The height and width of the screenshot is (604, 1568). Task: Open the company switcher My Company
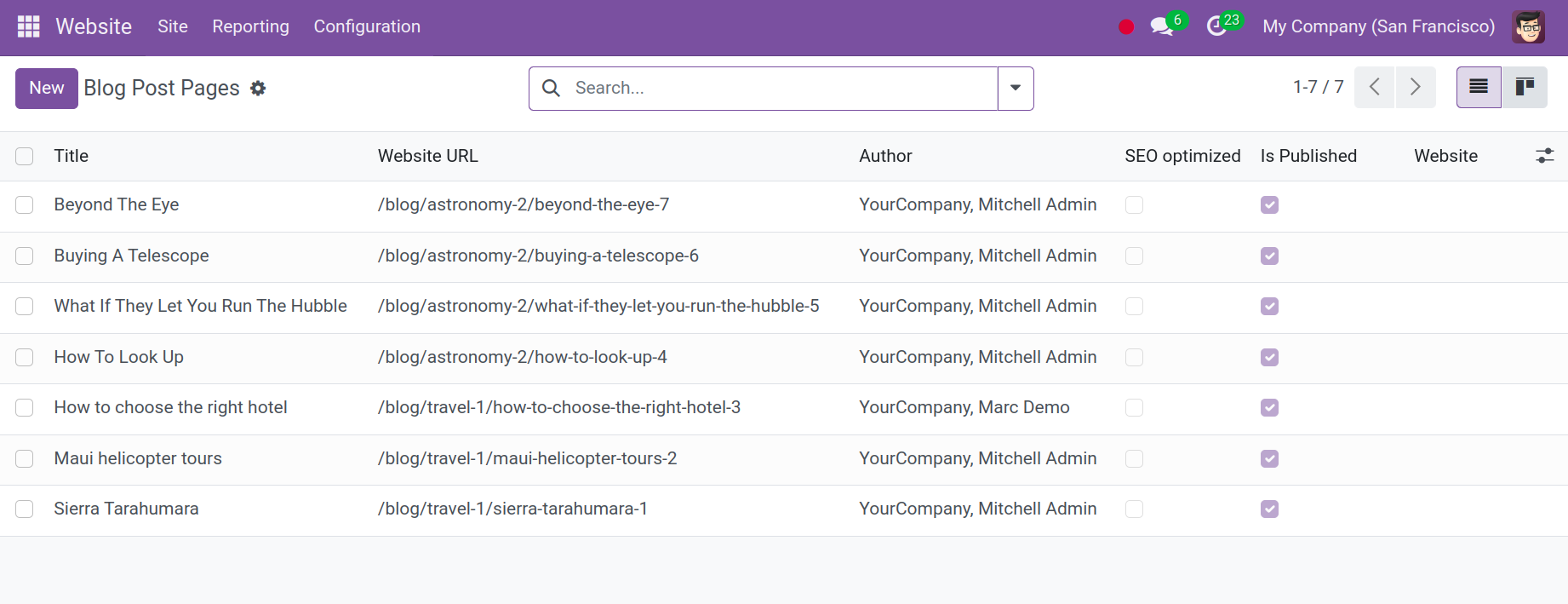coord(1378,26)
